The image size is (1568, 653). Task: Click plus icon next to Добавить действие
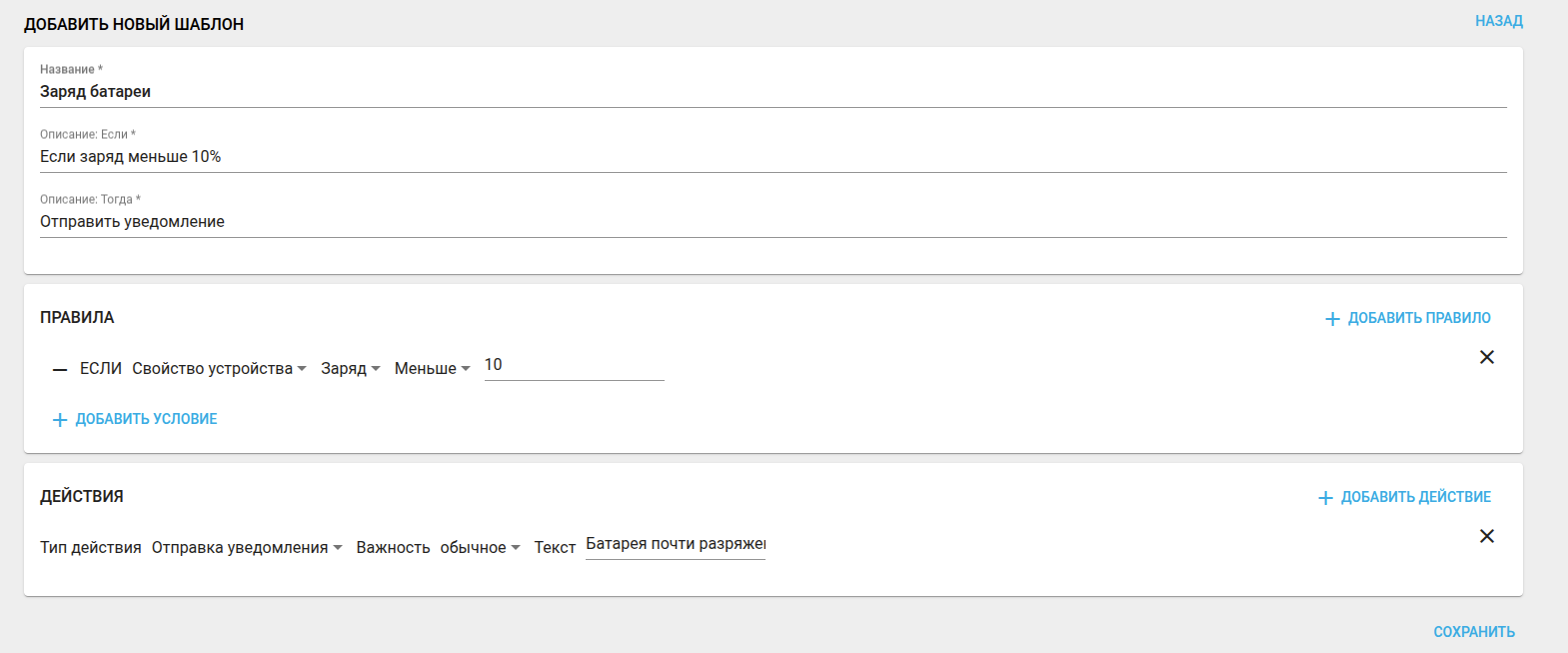(x=1325, y=498)
